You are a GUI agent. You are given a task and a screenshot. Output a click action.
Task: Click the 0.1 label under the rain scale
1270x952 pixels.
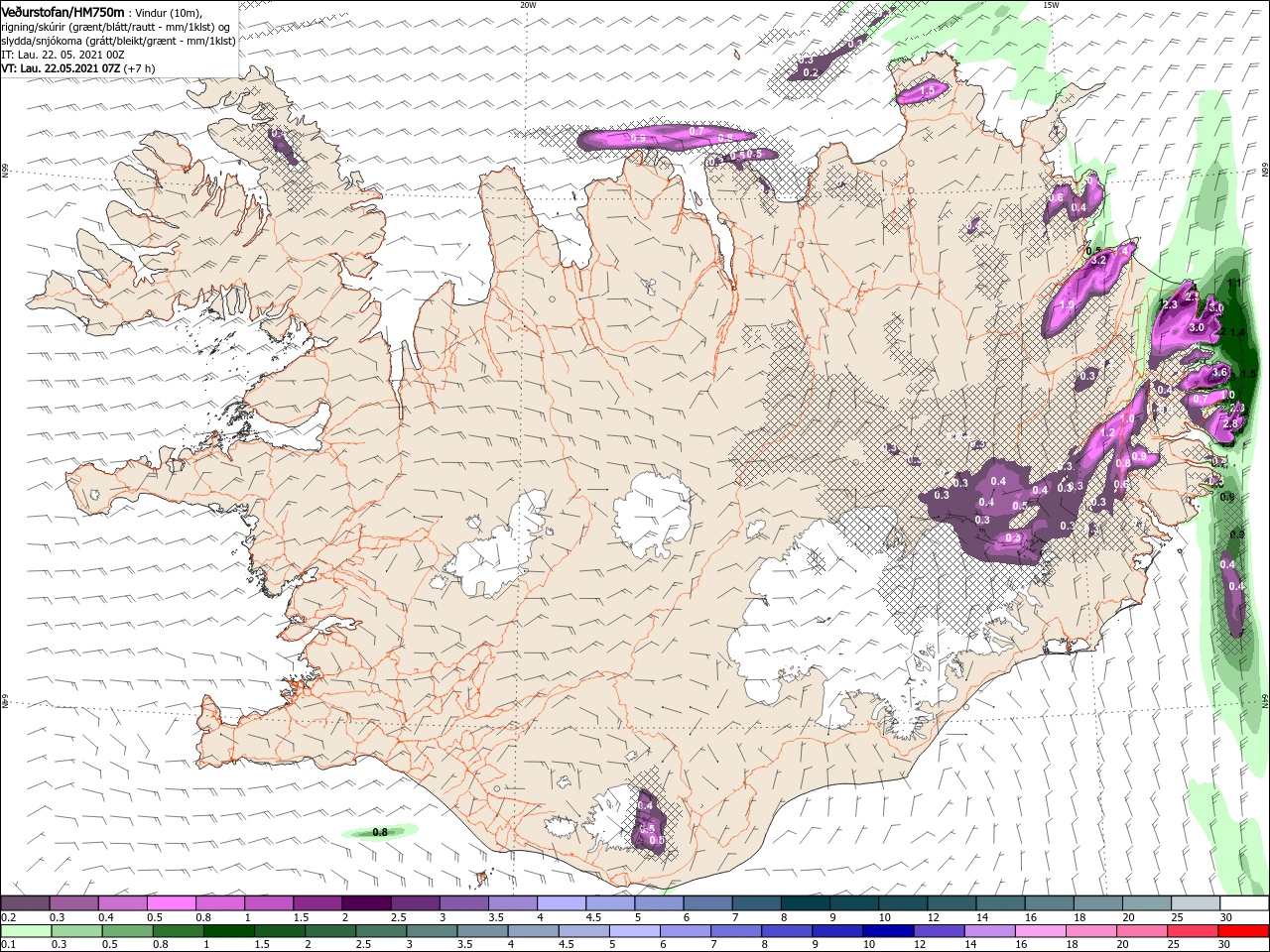(x=8, y=945)
